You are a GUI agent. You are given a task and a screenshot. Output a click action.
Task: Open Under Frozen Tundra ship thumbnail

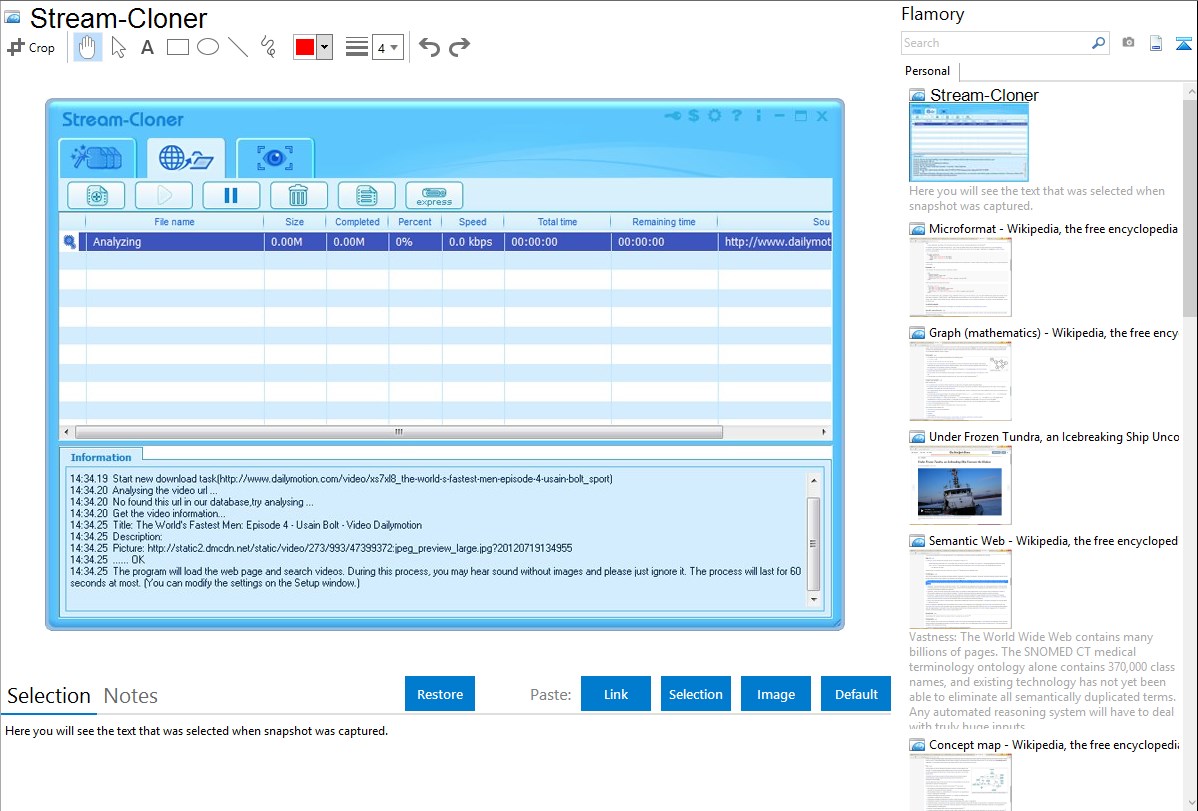(960, 485)
